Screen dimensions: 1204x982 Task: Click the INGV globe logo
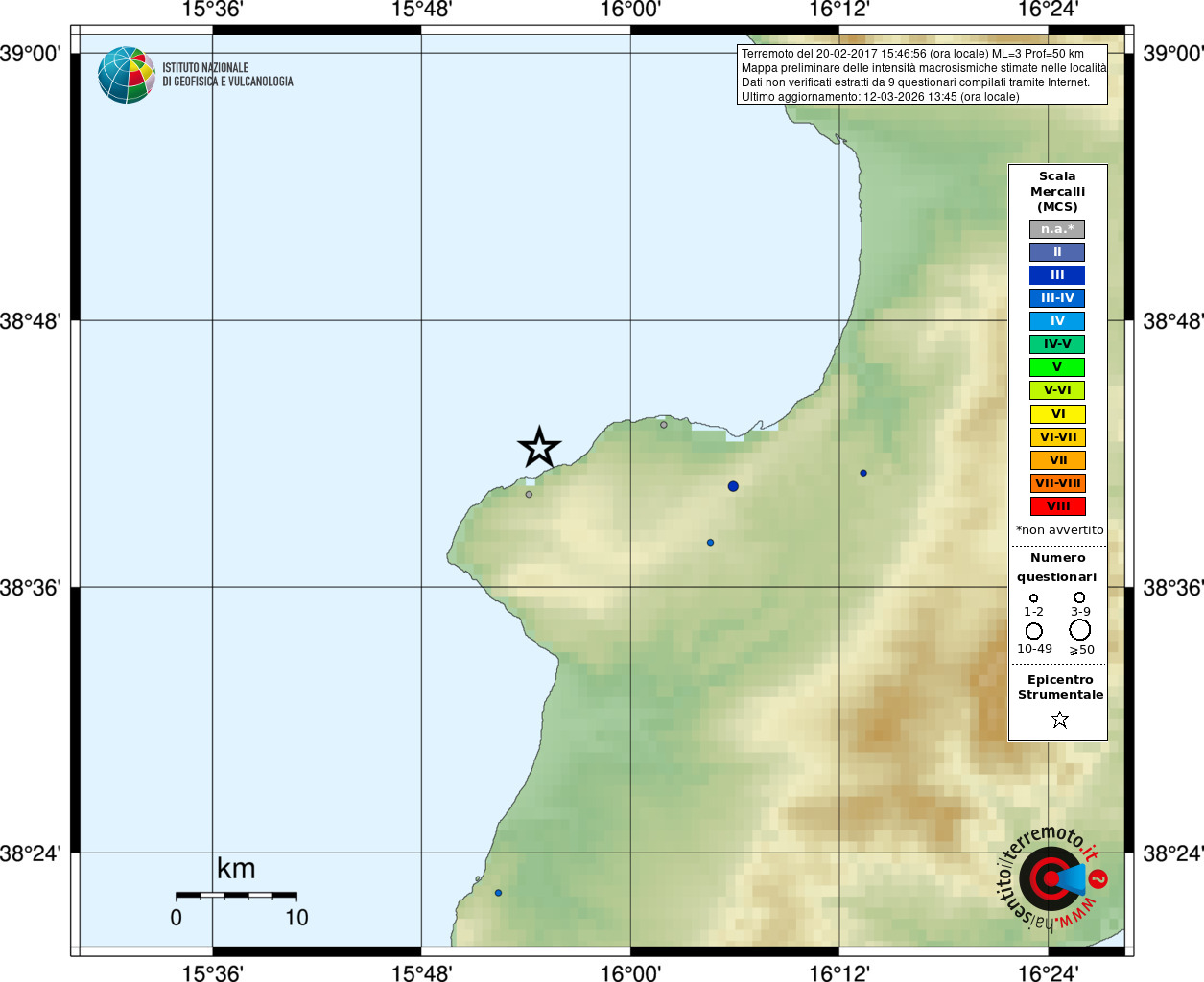point(127,75)
